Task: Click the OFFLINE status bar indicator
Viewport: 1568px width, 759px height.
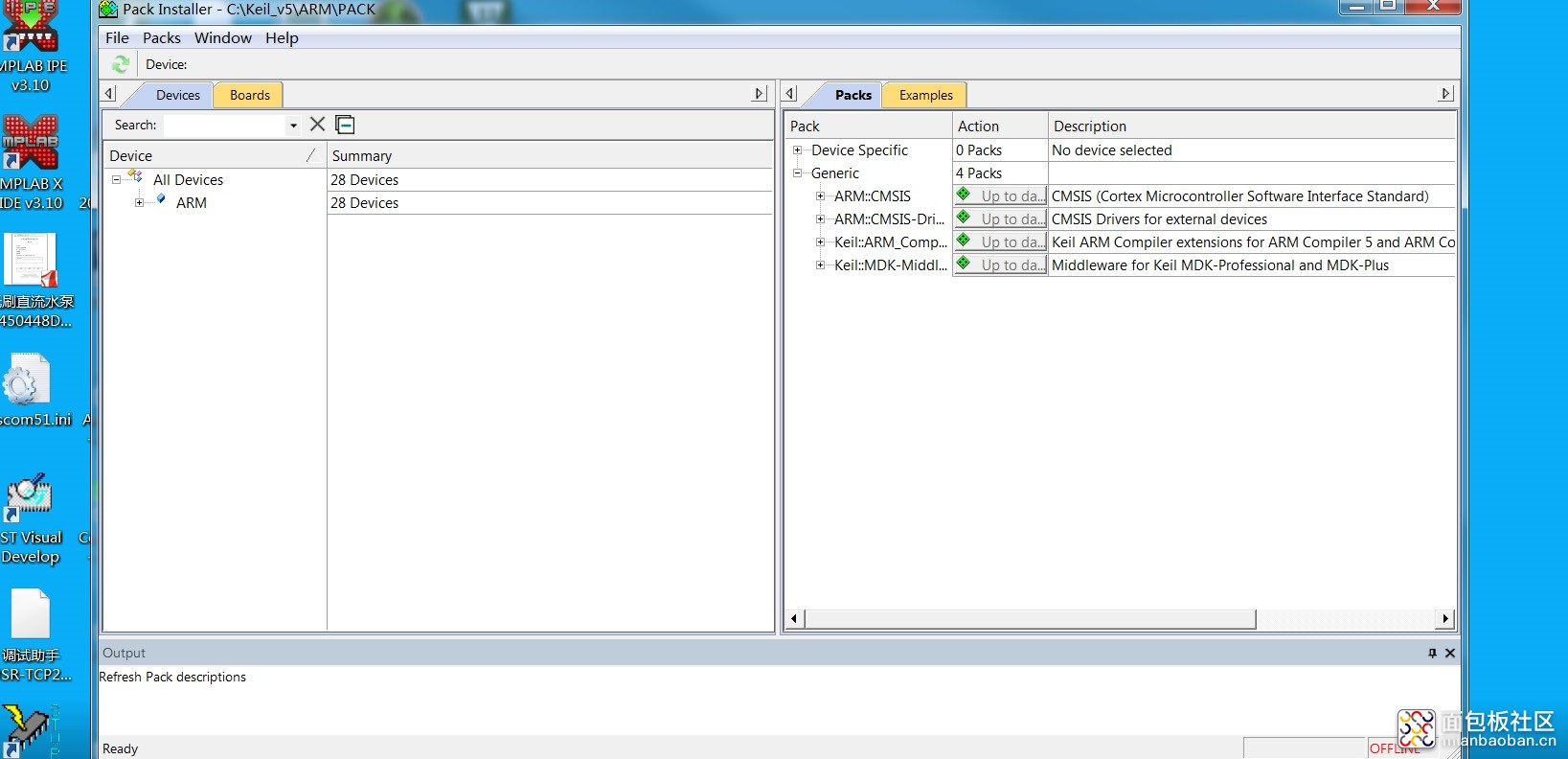Action: 1395,748
